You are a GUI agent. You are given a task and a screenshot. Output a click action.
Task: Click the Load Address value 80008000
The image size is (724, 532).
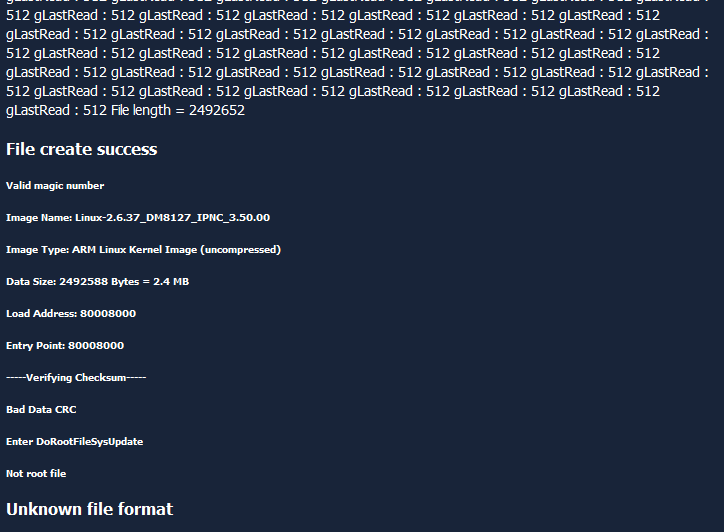pos(108,314)
